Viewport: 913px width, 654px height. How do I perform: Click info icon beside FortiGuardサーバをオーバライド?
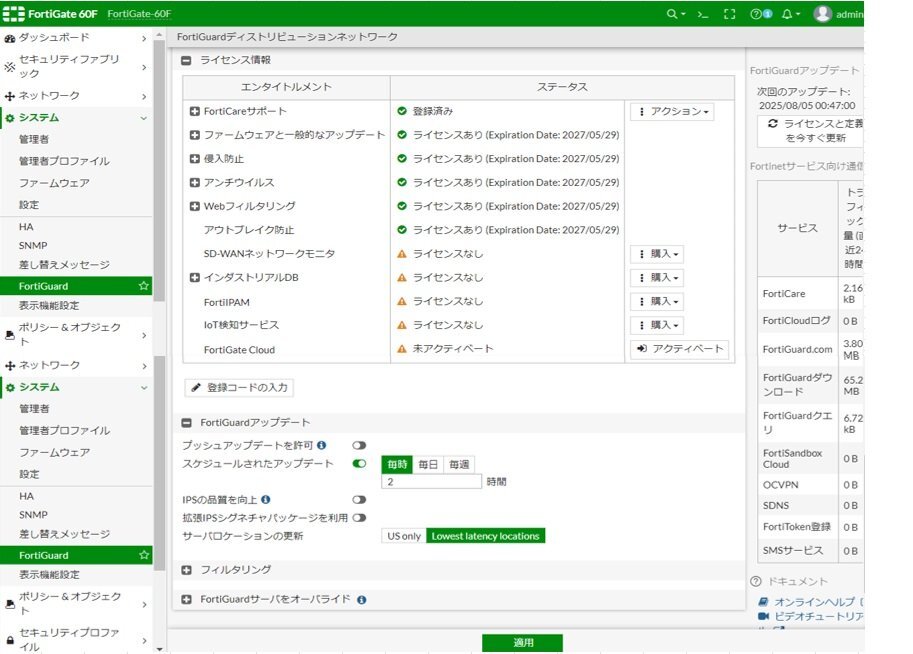click(x=361, y=600)
